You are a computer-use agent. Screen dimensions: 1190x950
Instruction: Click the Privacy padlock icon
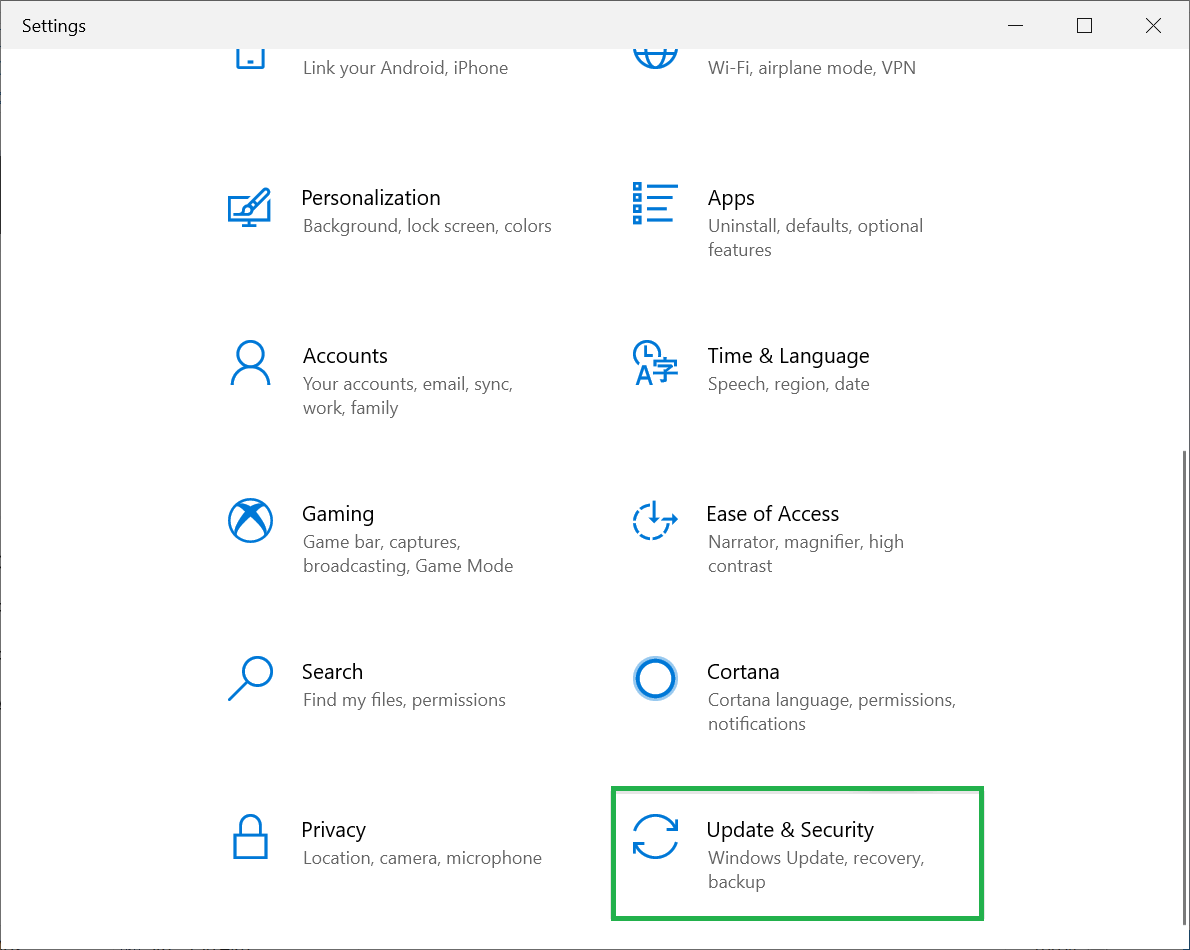(x=250, y=837)
